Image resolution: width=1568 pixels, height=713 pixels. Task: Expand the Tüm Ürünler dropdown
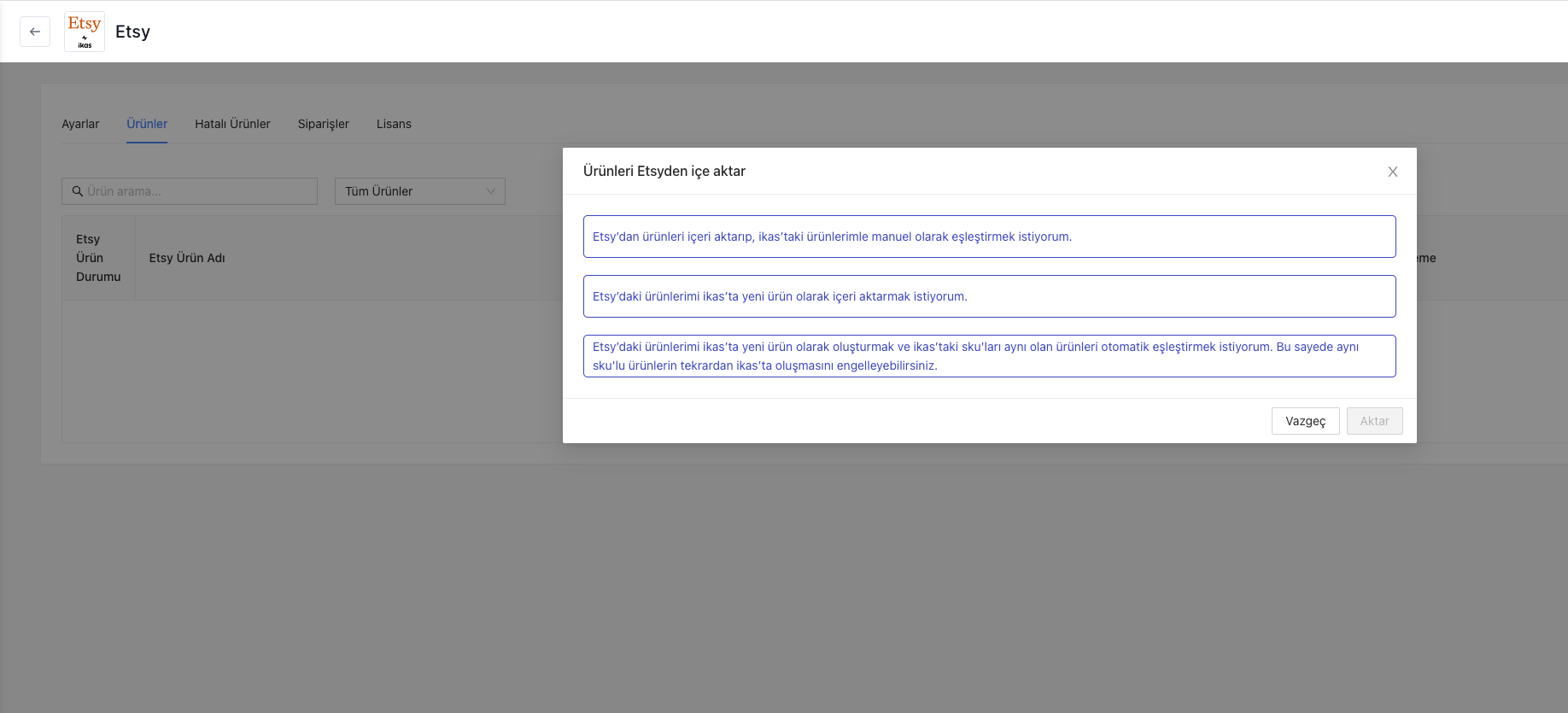pyautogui.click(x=420, y=191)
